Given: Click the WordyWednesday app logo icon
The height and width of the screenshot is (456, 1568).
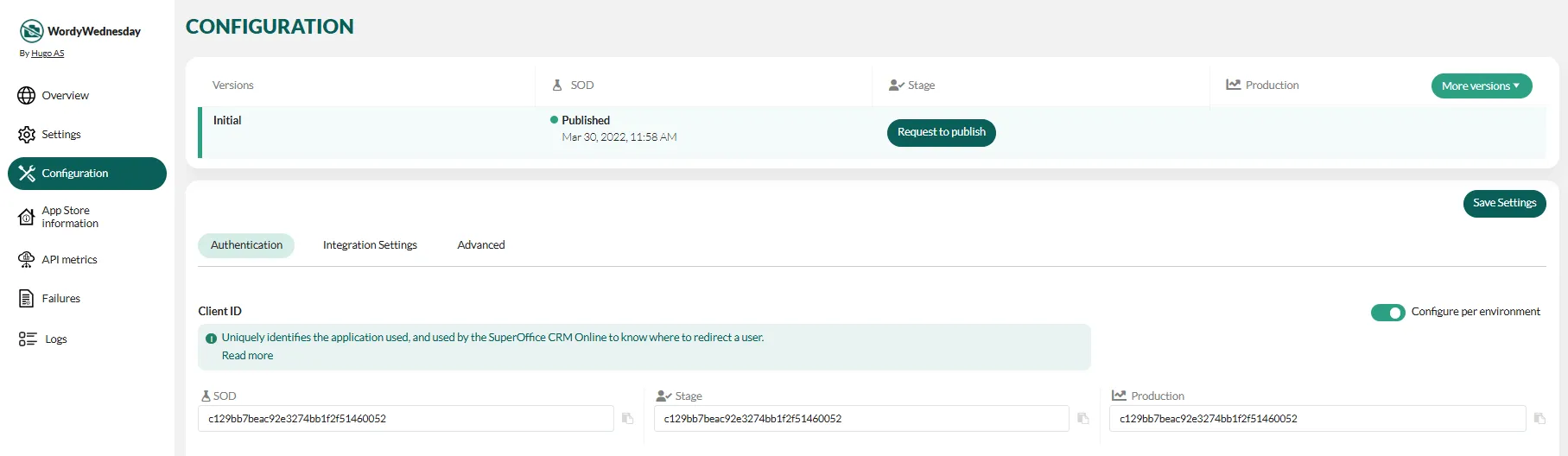Looking at the screenshot, I should coord(32,31).
